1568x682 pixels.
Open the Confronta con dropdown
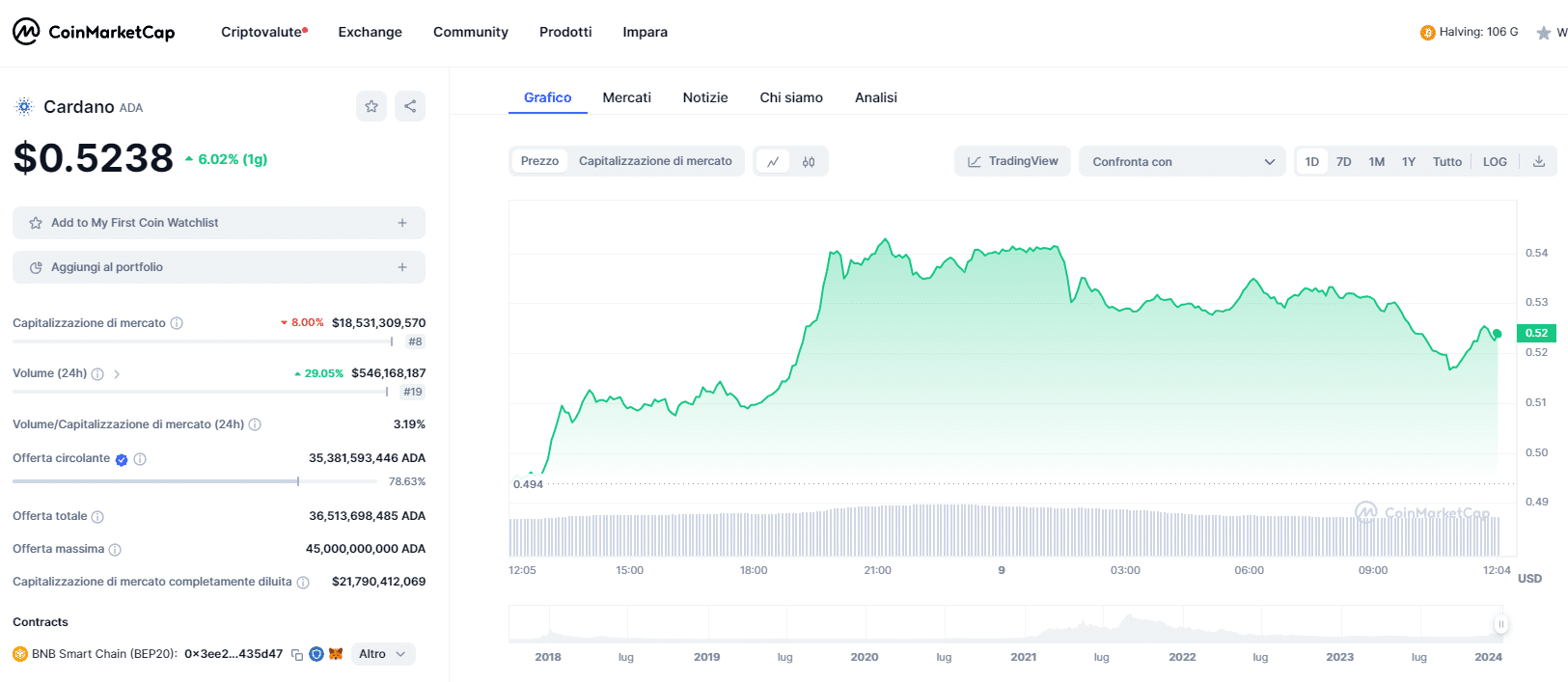[x=1182, y=162]
